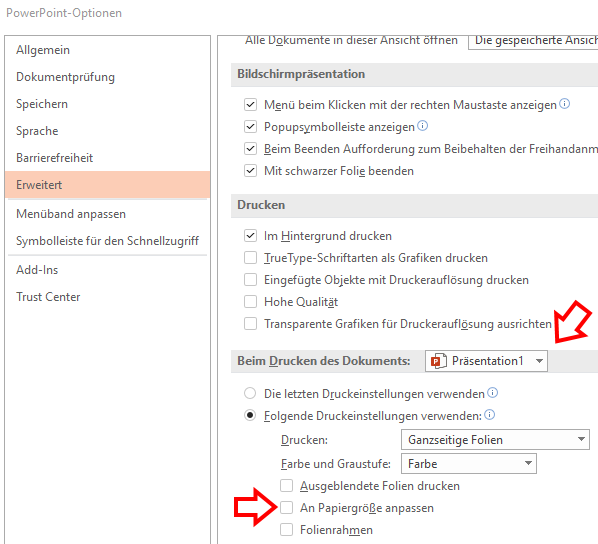Check Folienrahmen option

286,530
